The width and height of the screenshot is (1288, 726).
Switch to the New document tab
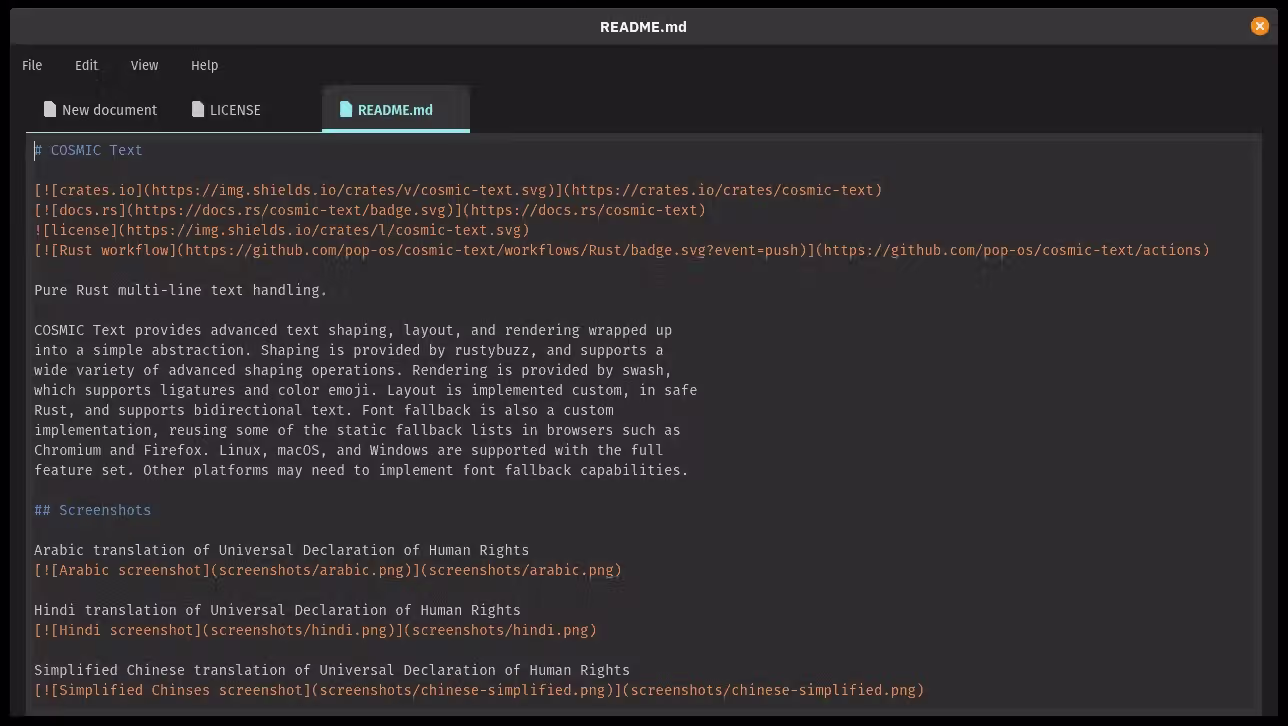(x=99, y=109)
